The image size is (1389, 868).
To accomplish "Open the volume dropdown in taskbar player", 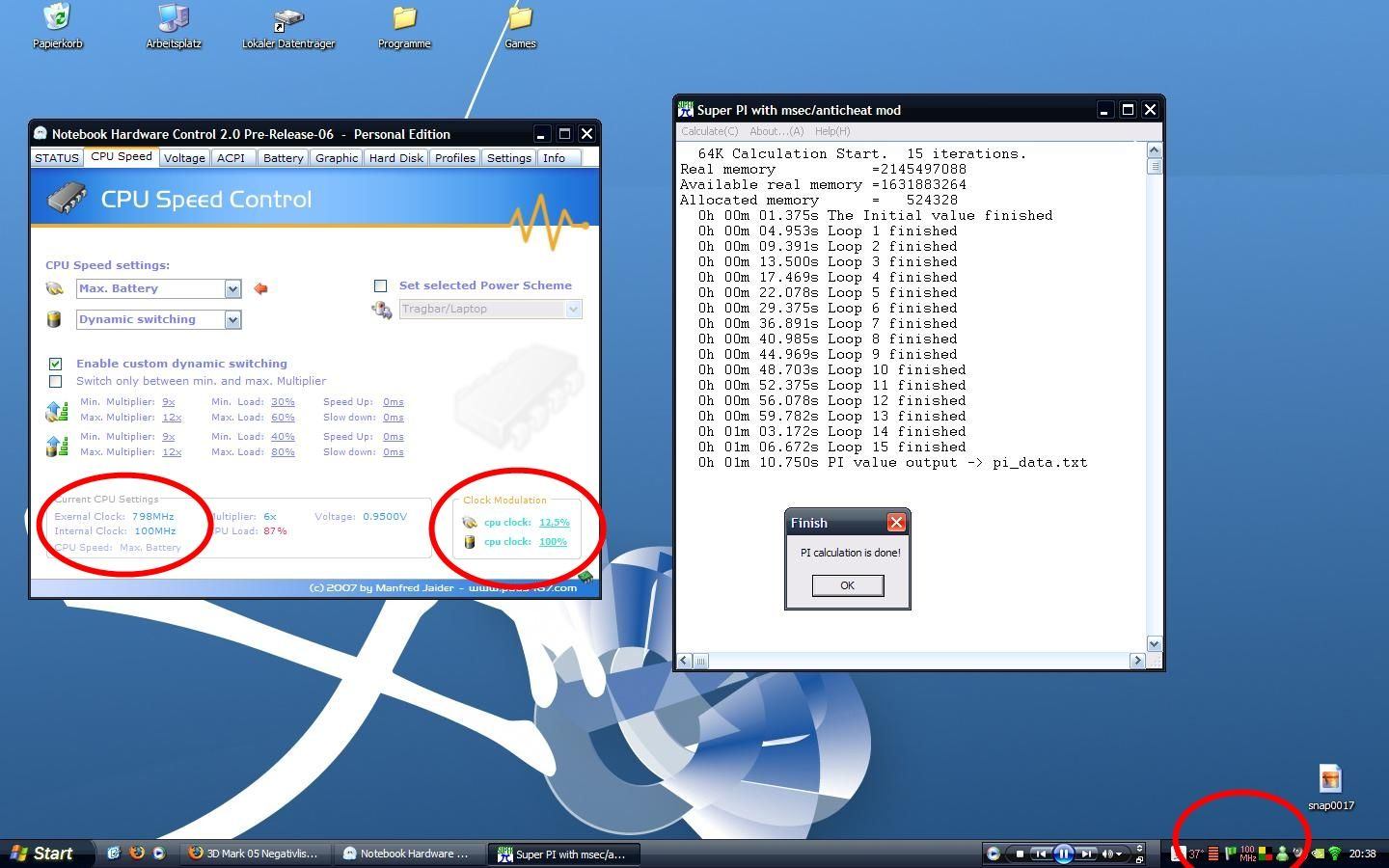I will pos(1119,854).
